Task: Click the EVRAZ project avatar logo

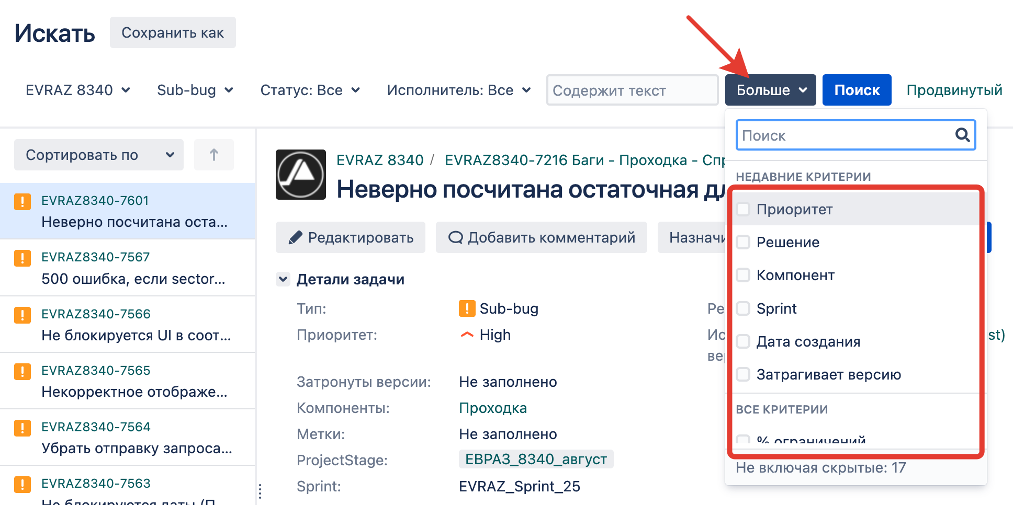Action: [301, 174]
